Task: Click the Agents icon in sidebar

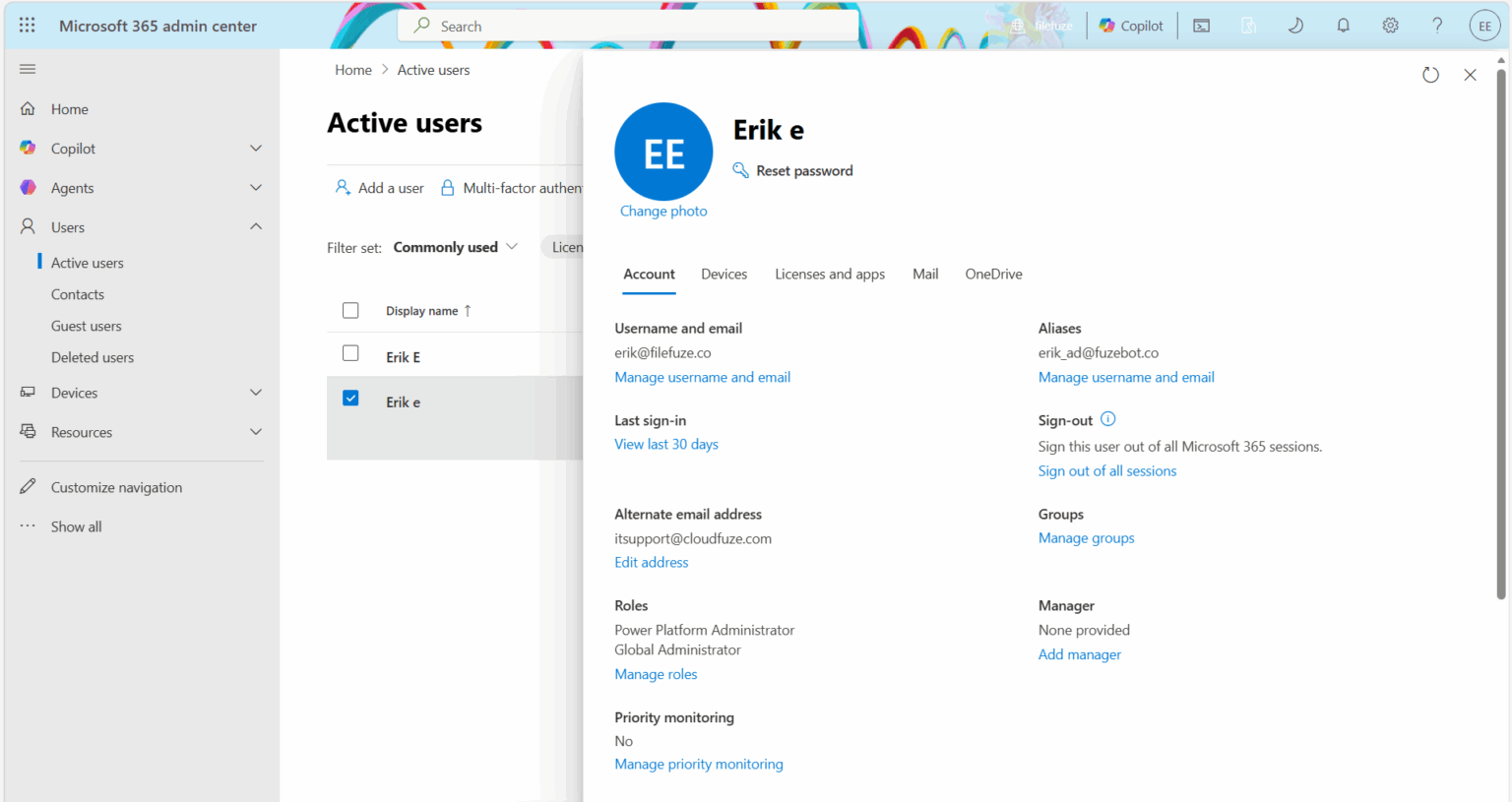Action: (x=28, y=187)
